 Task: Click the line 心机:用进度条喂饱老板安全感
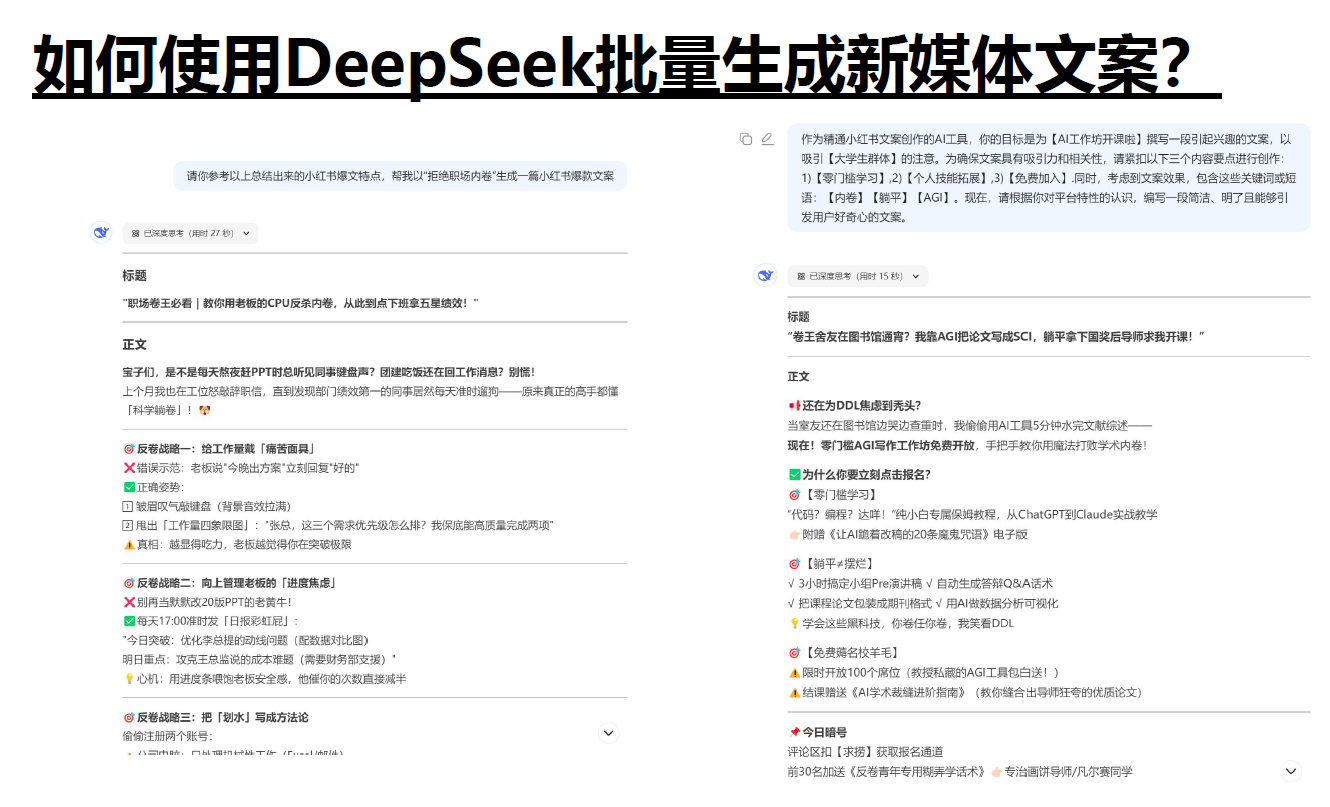(x=264, y=679)
